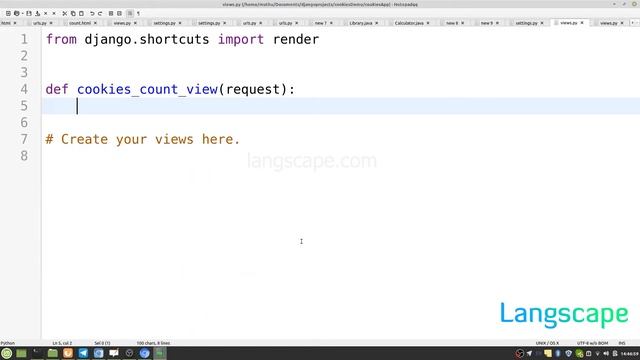Click the Undo arrow icon
Screen dimensions: 640x360
pyautogui.click(x=92, y=13)
